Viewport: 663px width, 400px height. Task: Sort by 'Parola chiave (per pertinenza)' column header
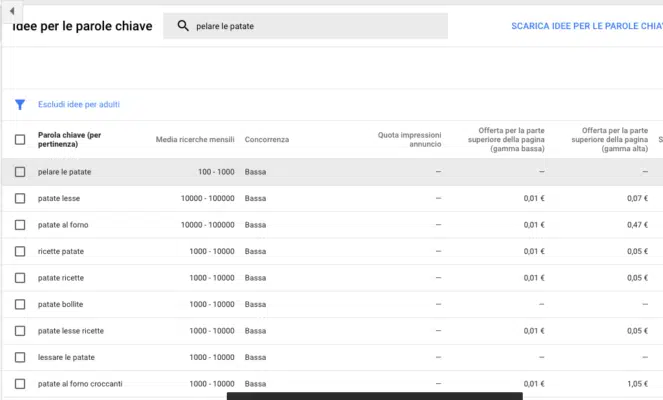69,140
